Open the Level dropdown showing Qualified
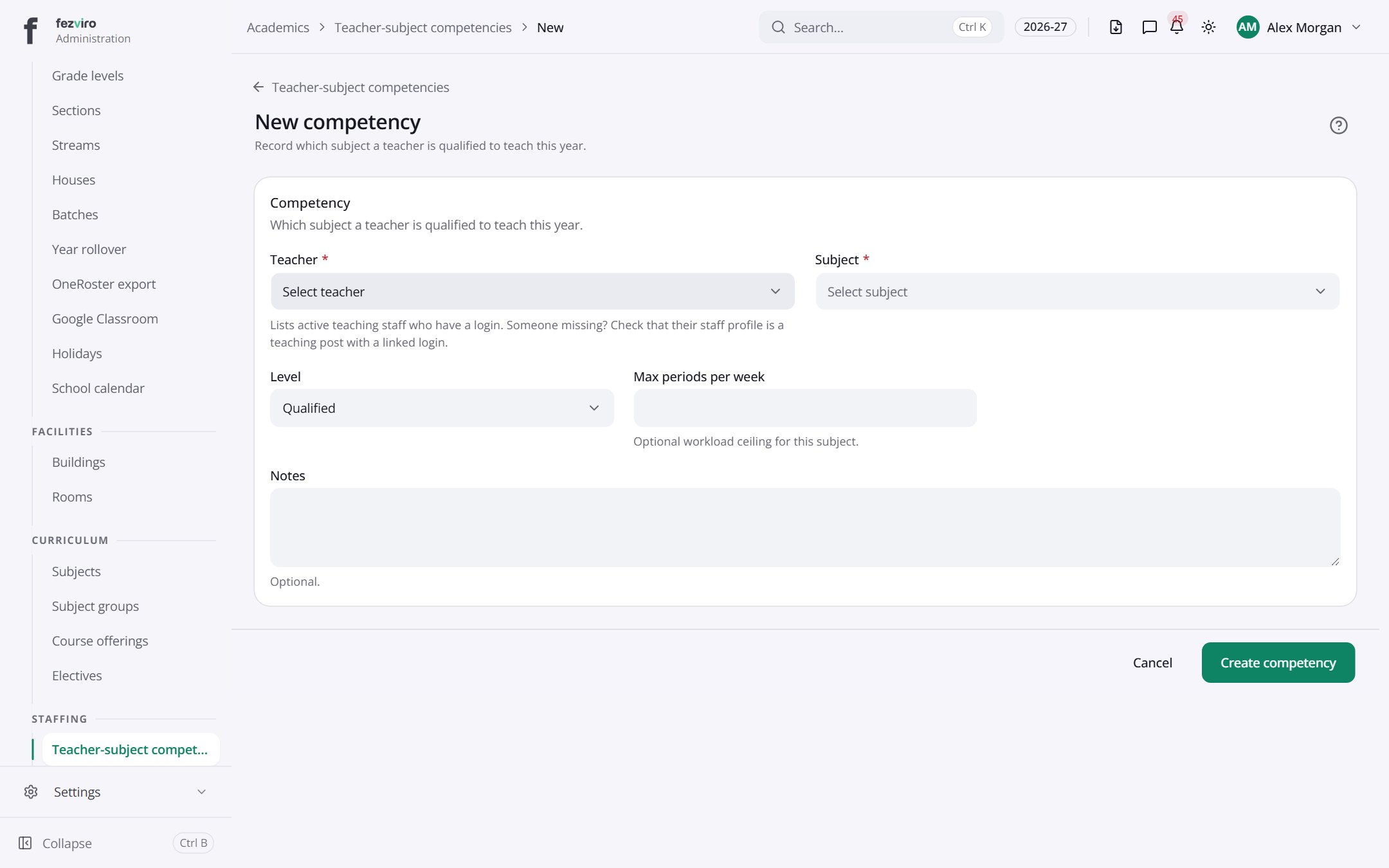1389x868 pixels. (x=442, y=408)
